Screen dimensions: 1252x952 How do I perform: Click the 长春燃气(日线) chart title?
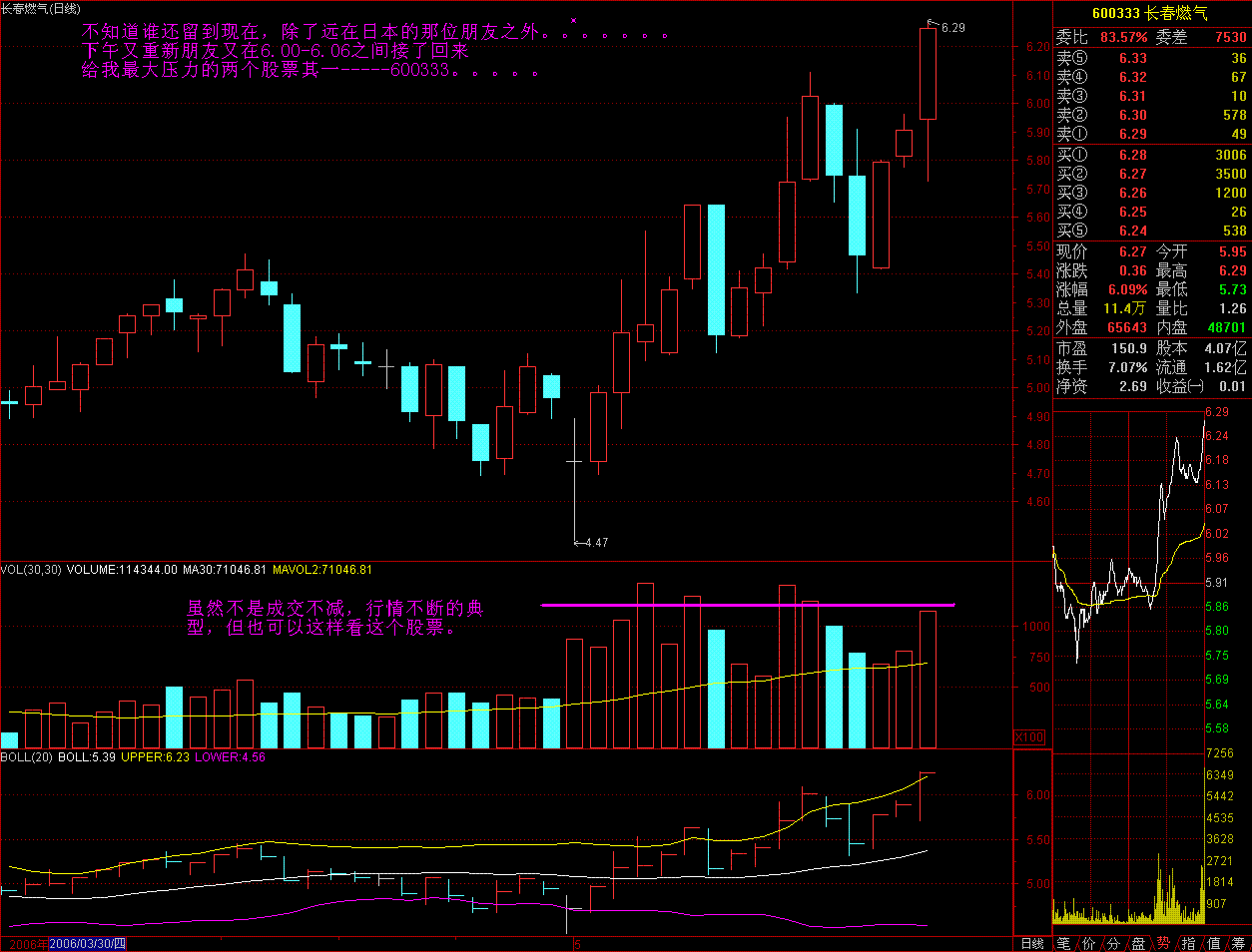(x=41, y=8)
